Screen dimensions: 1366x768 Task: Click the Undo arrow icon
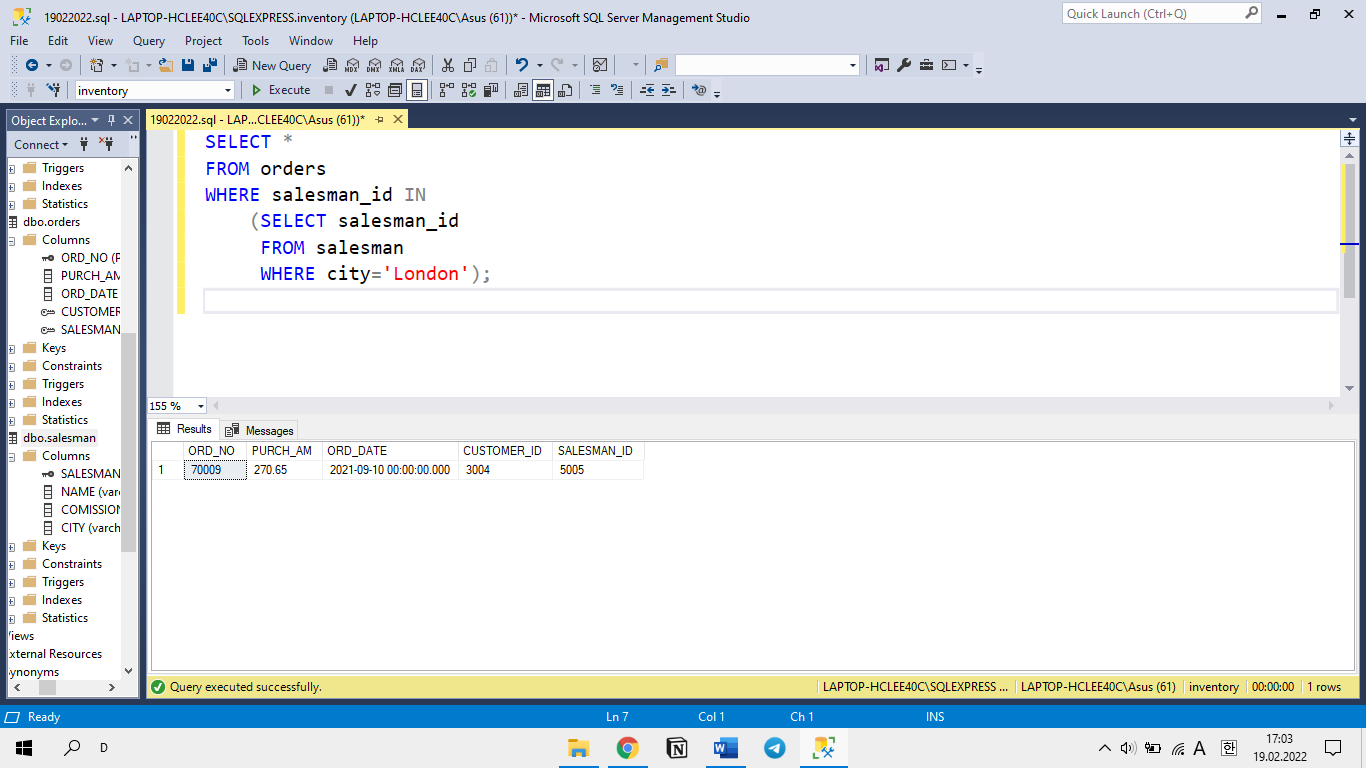click(521, 65)
